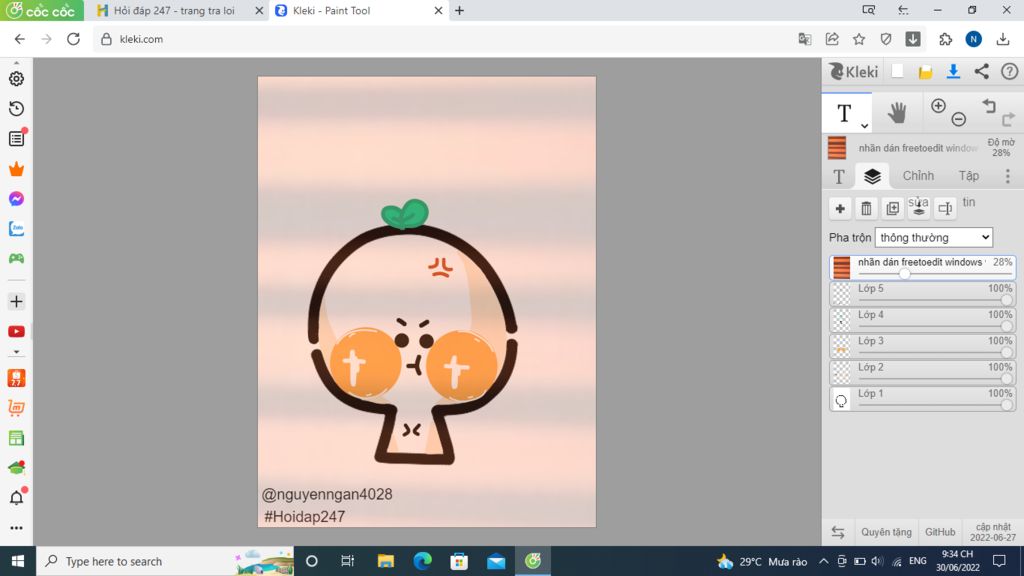Add a sidebar shortcut with plus
This screenshot has height=576, width=1024.
coord(16,302)
